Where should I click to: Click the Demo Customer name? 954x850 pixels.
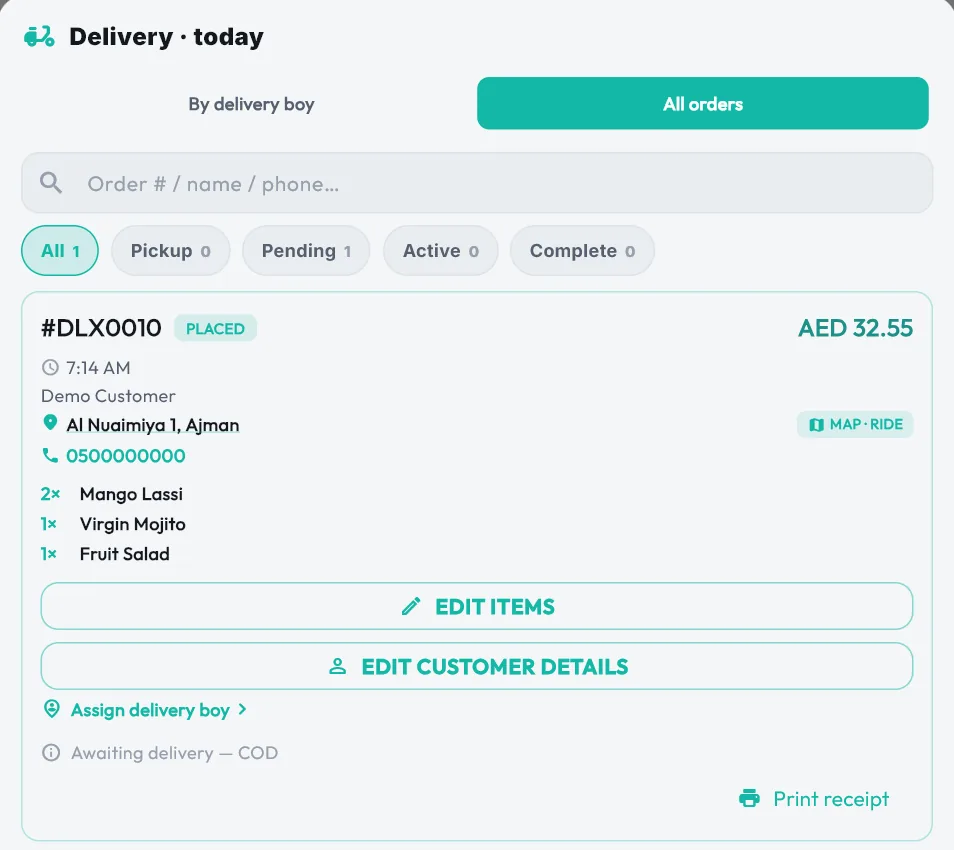(x=108, y=396)
